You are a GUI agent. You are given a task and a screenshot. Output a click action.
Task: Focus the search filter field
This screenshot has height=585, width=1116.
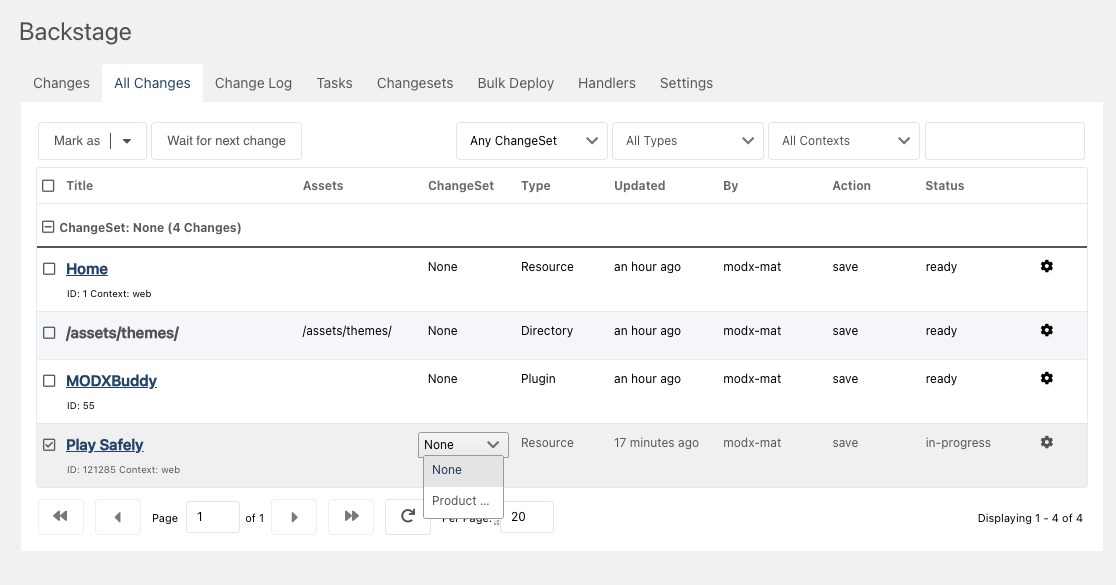click(x=1004, y=141)
